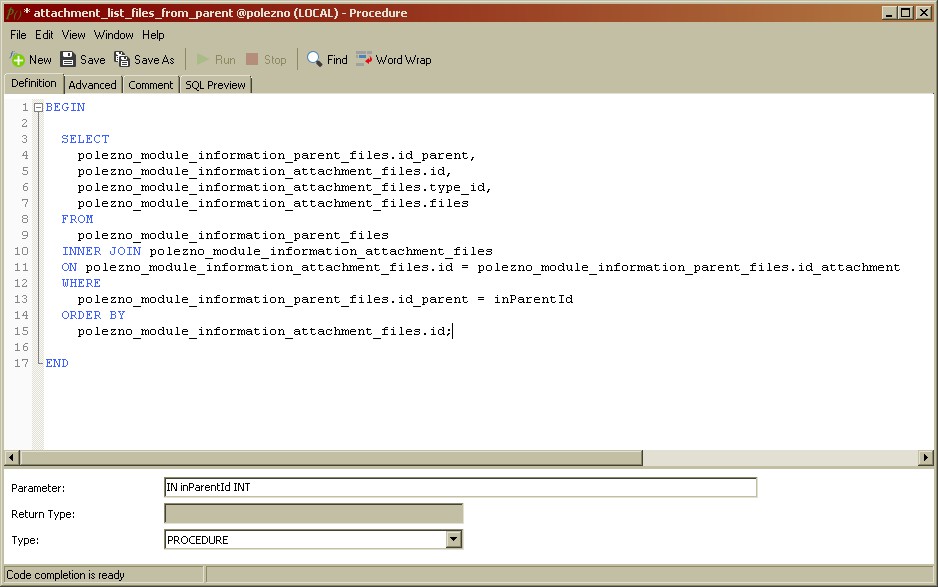Click the horizontal scrollbar left arrow
Screen dimensions: 938x587
click(x=11, y=458)
